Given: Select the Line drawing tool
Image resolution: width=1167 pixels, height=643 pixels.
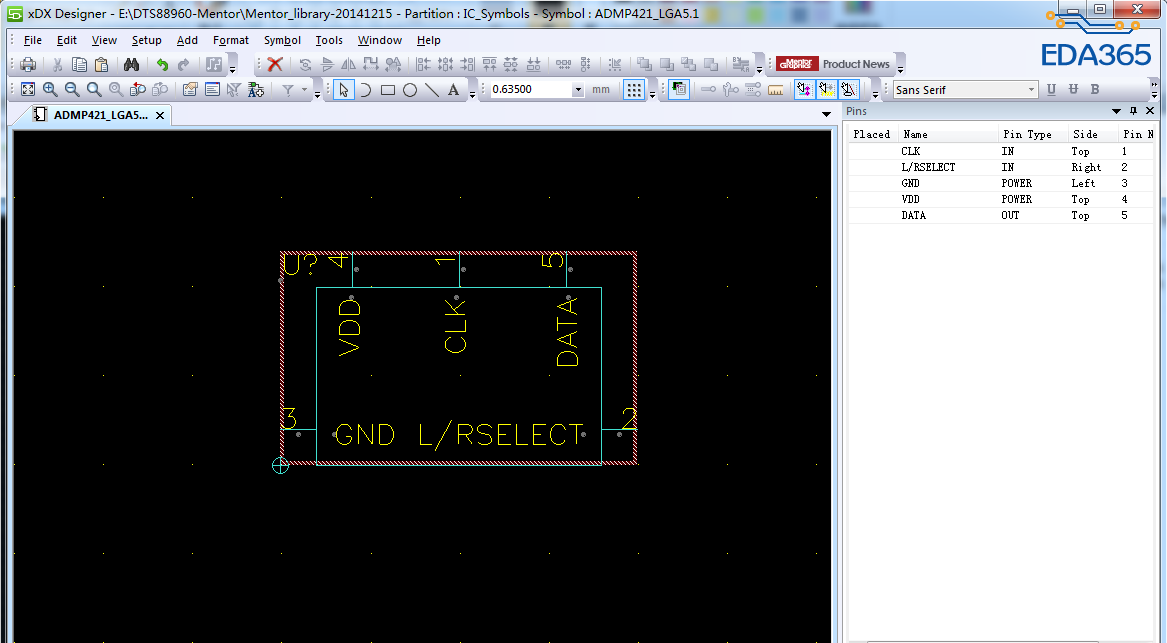Looking at the screenshot, I should coord(432,90).
